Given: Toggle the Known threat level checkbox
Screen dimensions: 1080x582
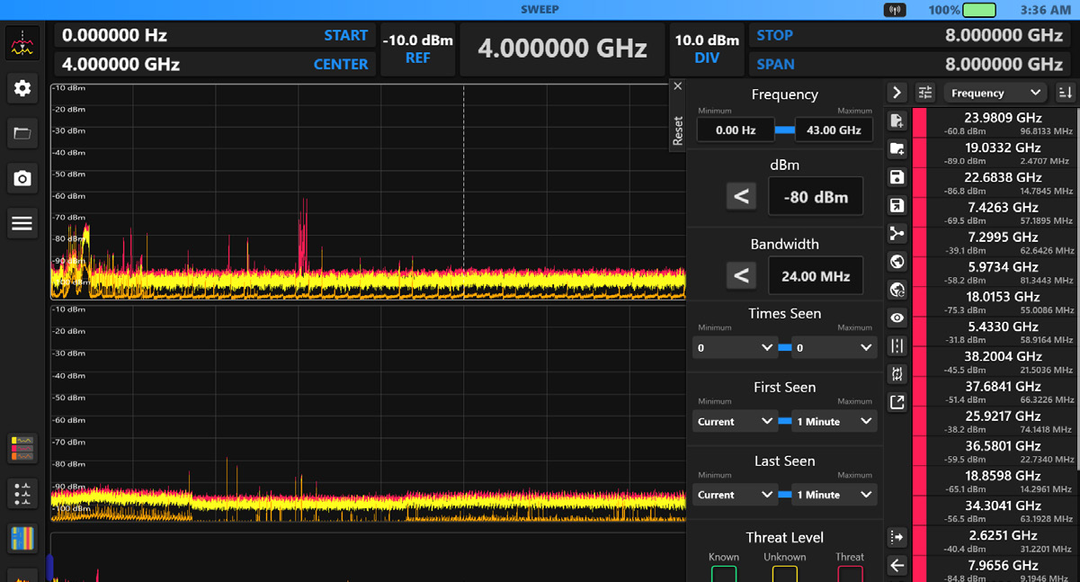Looking at the screenshot, I should pyautogui.click(x=724, y=574).
